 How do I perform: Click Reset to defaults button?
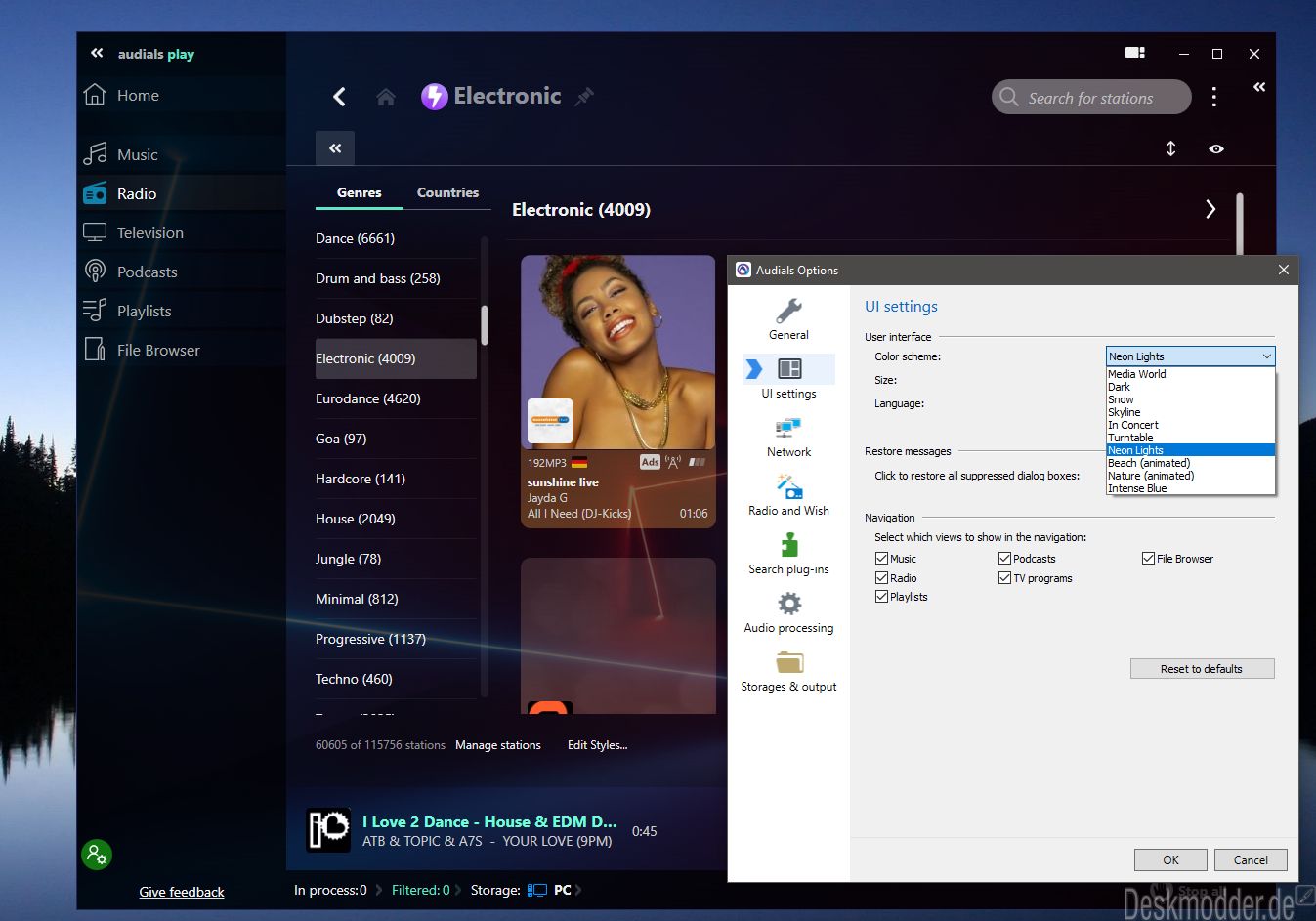click(1202, 669)
